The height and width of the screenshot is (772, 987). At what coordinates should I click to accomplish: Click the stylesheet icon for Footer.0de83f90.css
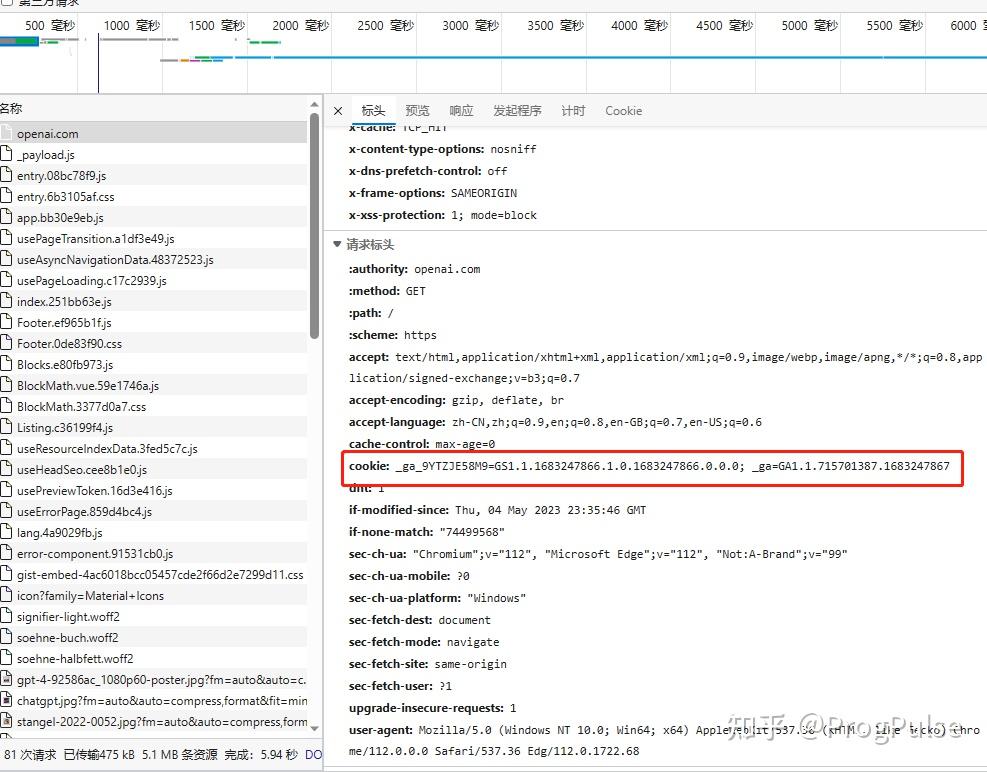pyautogui.click(x=9, y=343)
